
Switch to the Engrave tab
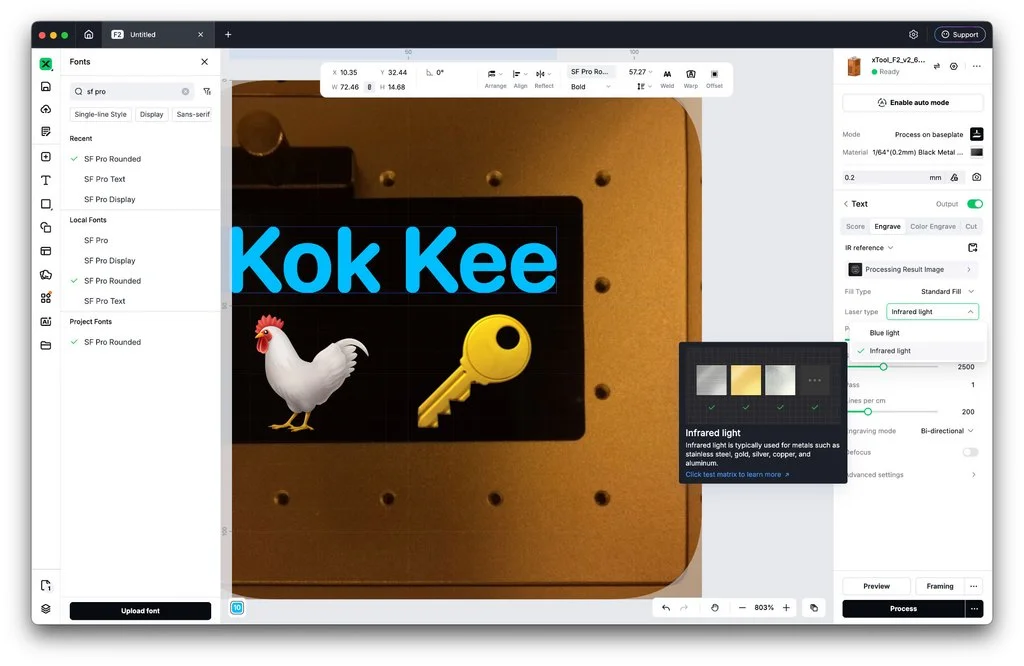tap(887, 227)
